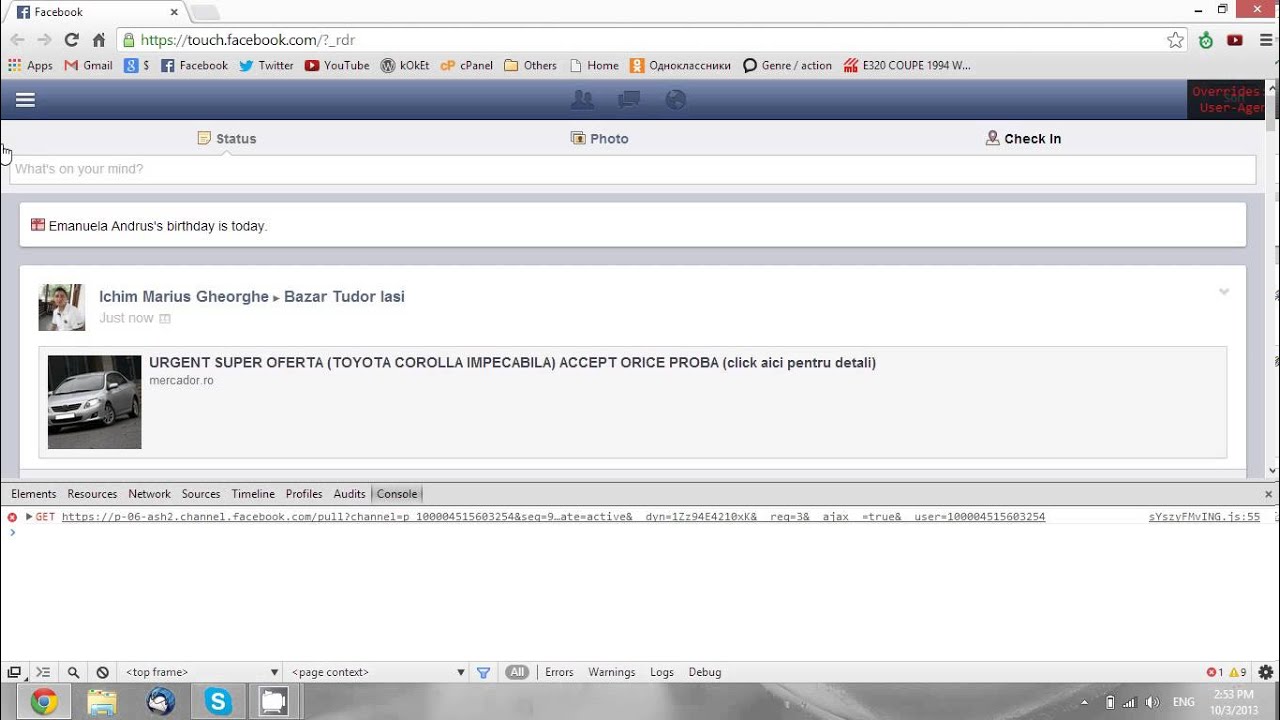Switch to the Elements tab

click(34, 494)
